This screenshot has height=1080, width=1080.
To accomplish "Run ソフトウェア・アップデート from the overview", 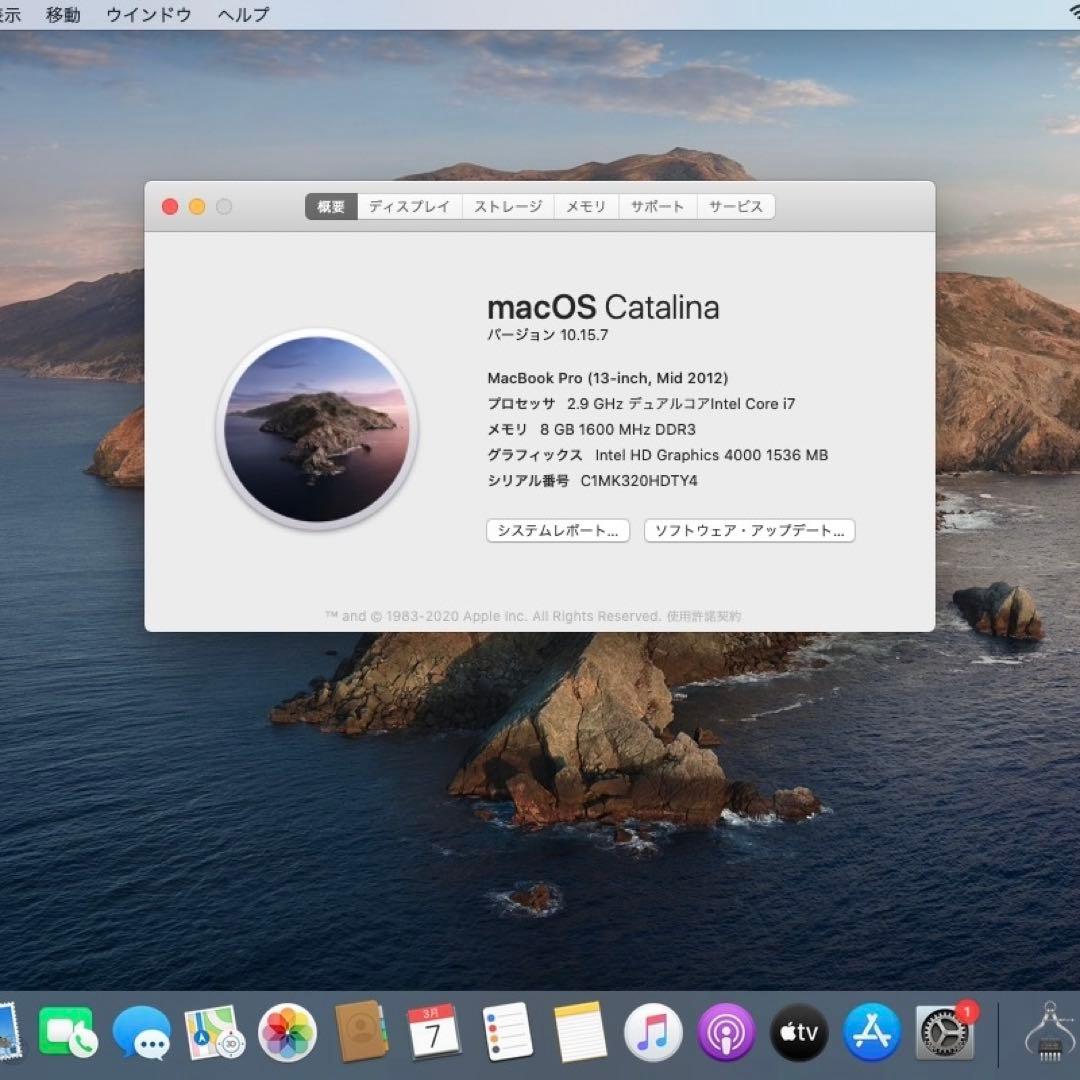I will click(749, 530).
